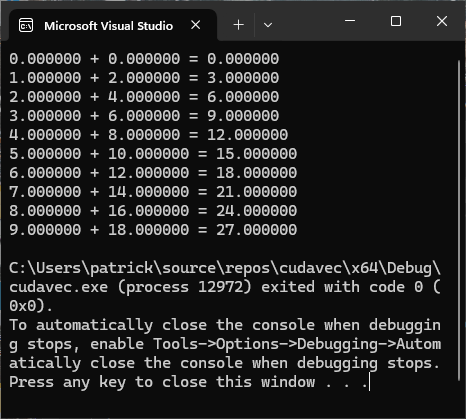
Task: Click the text cursor after the final dot
Action: 369,382
